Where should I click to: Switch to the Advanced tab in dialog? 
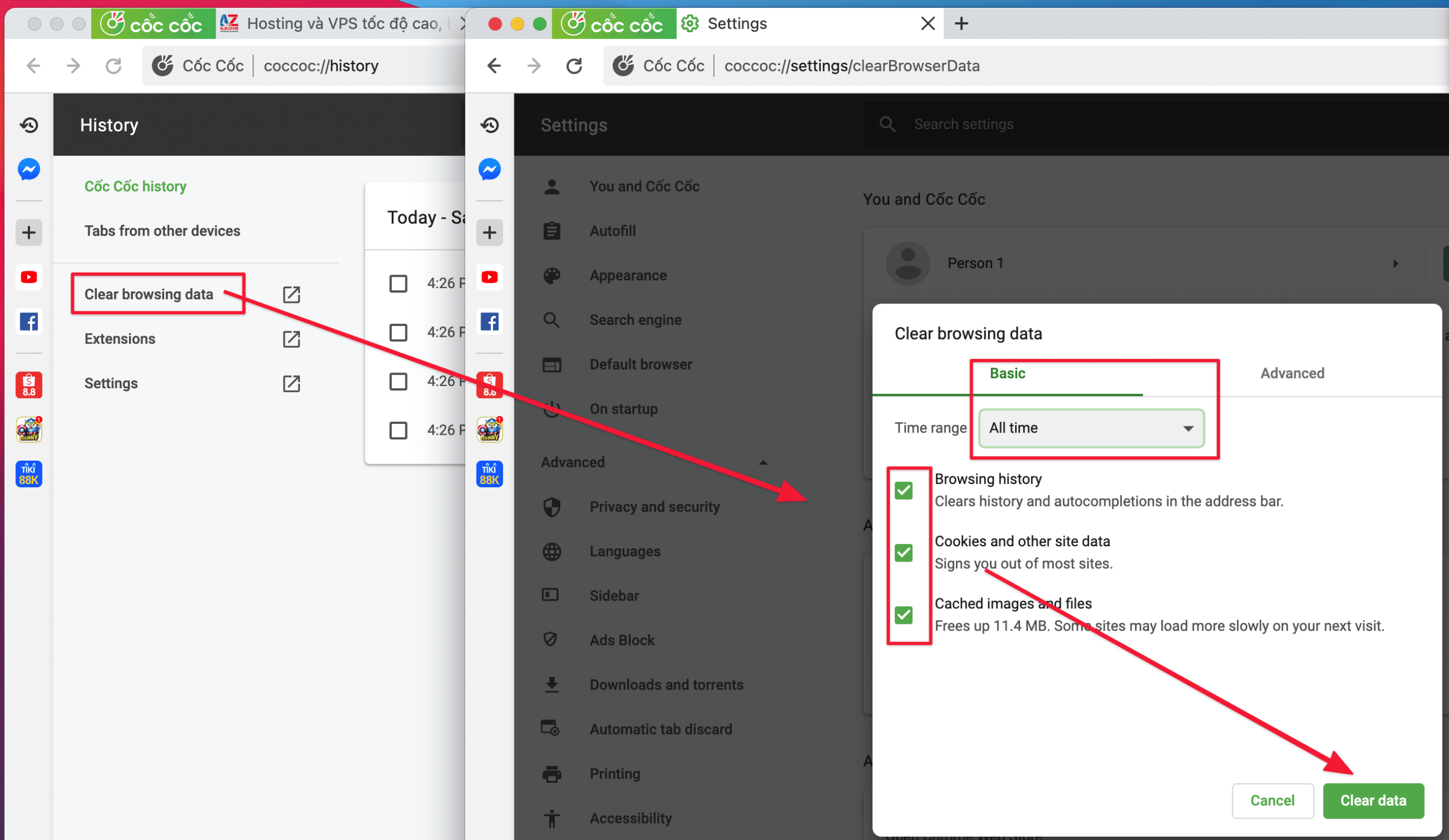(1292, 374)
